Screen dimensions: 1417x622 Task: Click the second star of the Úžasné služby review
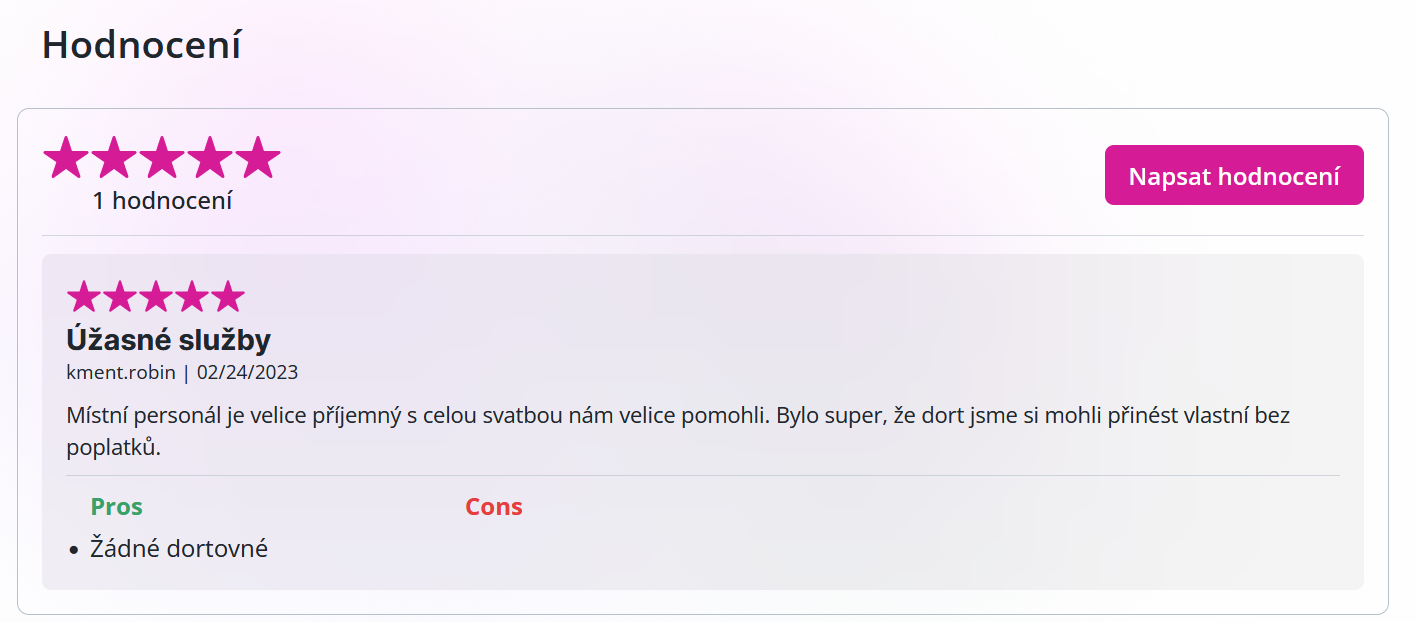[x=120, y=296]
